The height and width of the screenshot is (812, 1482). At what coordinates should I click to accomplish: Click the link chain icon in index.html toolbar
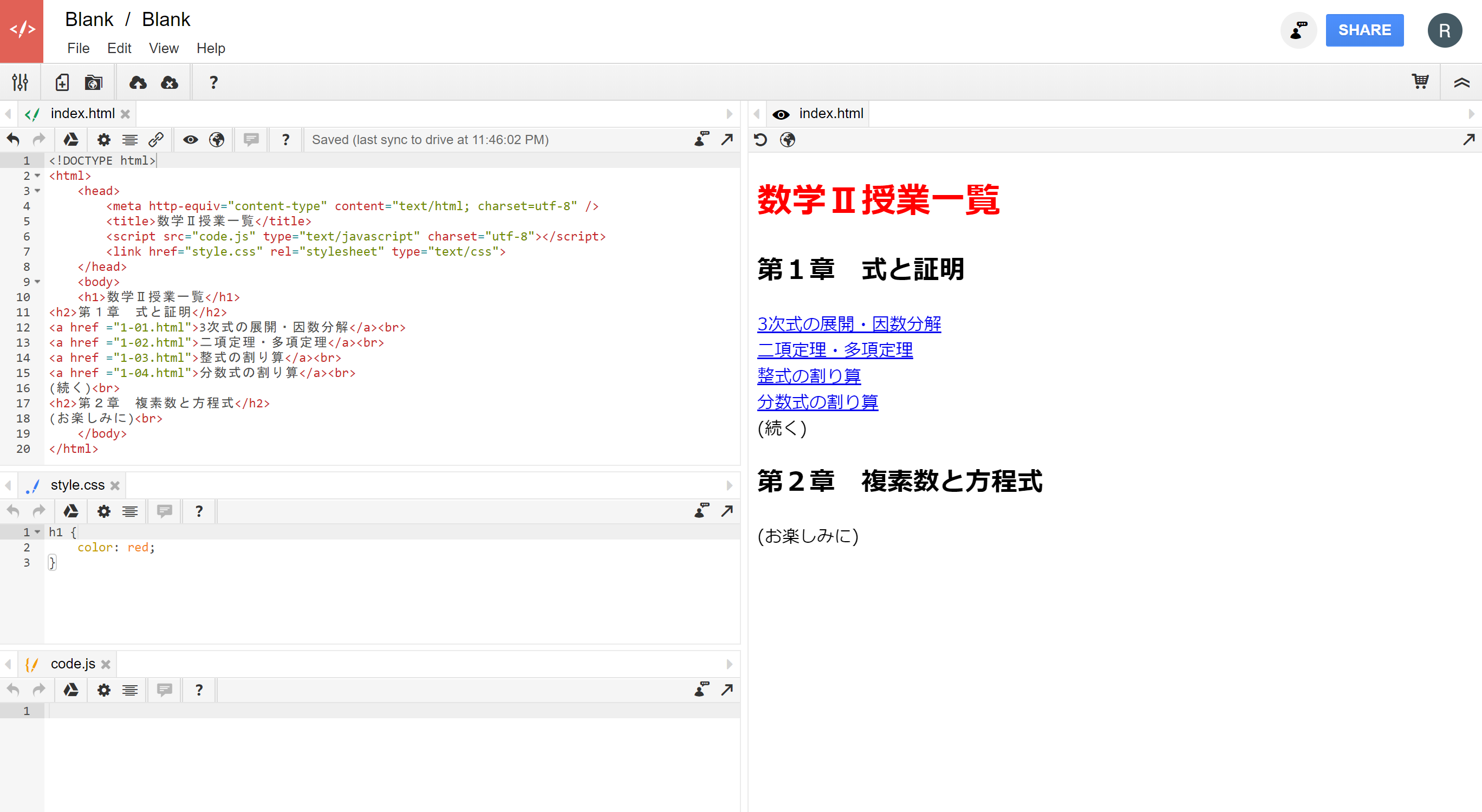156,139
